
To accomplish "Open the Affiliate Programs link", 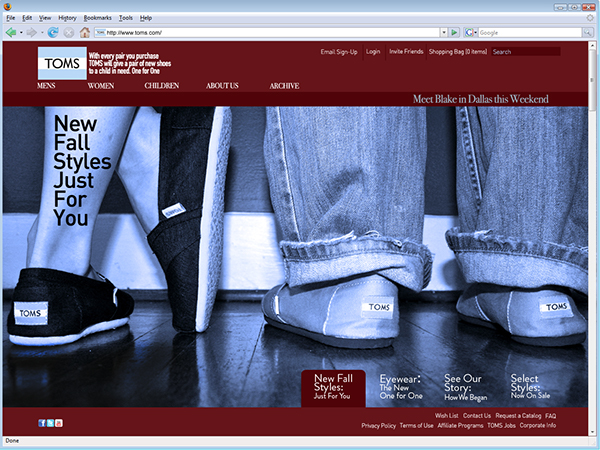I will 460,426.
